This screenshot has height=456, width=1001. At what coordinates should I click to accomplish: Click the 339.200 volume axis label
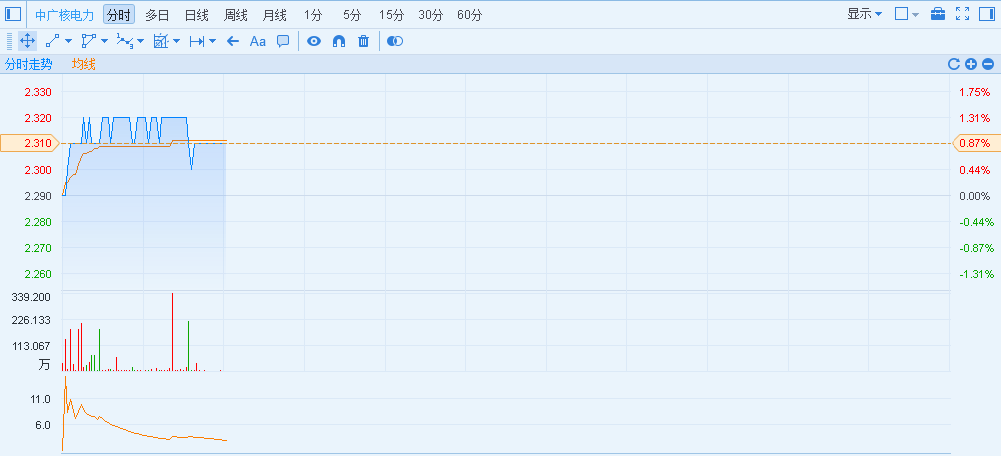[x=33, y=298]
